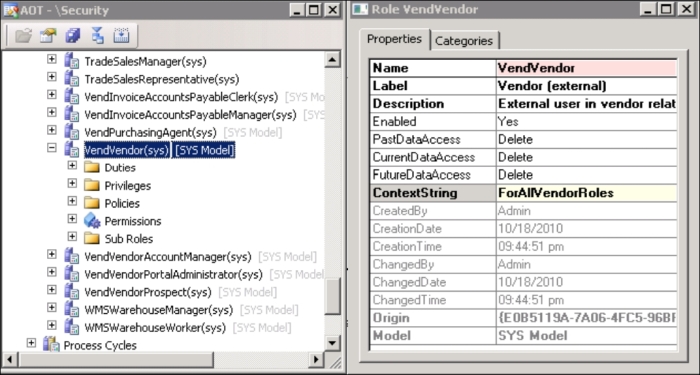Switch to the Properties tab
Screen dimensions: 700x375
click(394, 39)
